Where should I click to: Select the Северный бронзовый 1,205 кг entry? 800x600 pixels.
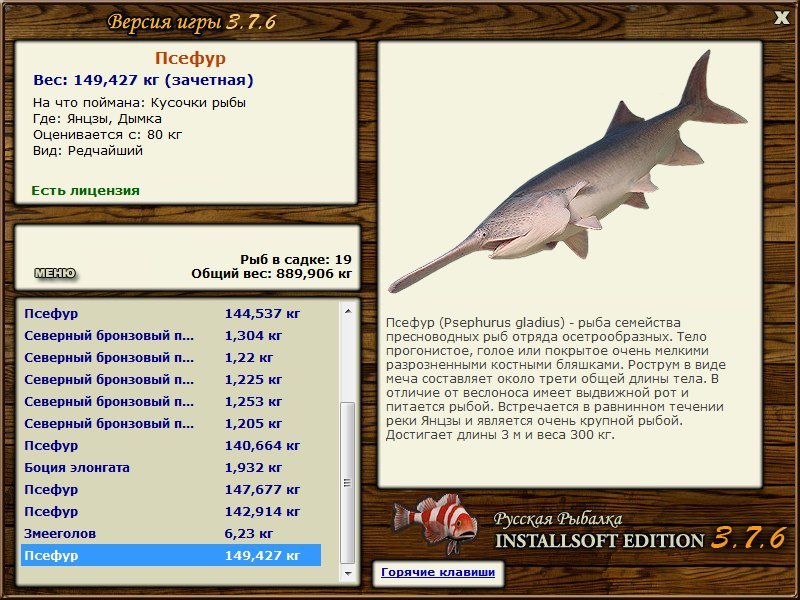click(171, 423)
